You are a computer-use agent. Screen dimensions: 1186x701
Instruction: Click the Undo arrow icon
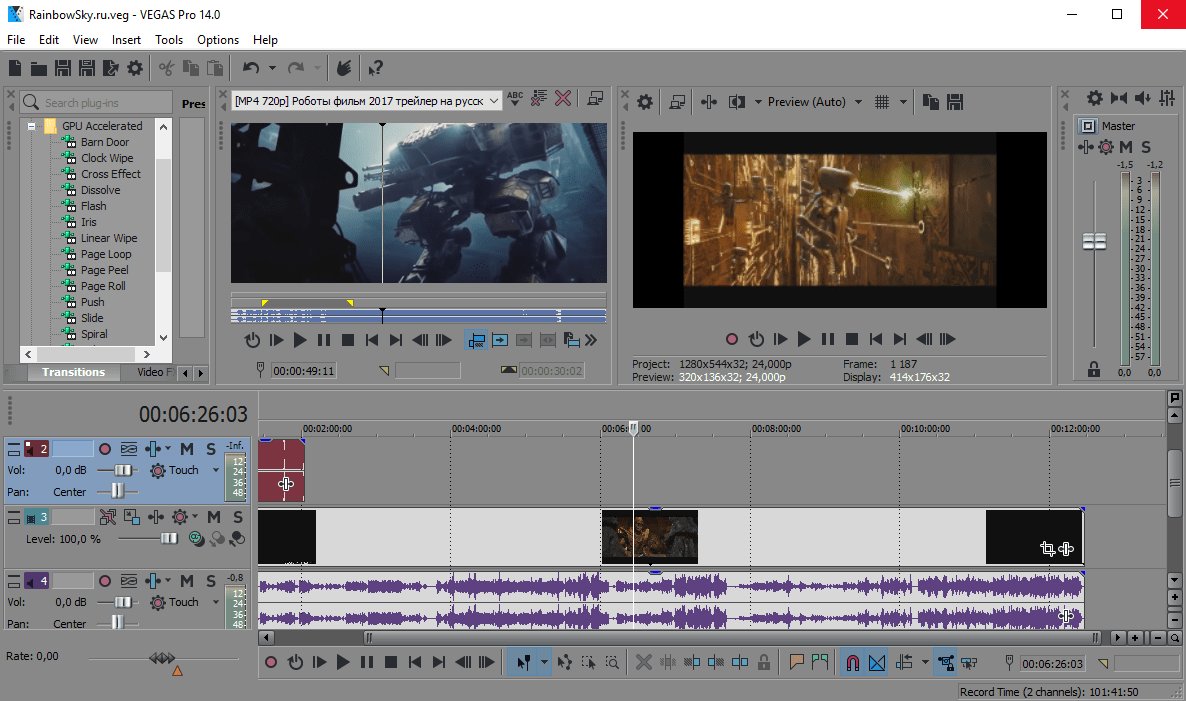pyautogui.click(x=250, y=68)
